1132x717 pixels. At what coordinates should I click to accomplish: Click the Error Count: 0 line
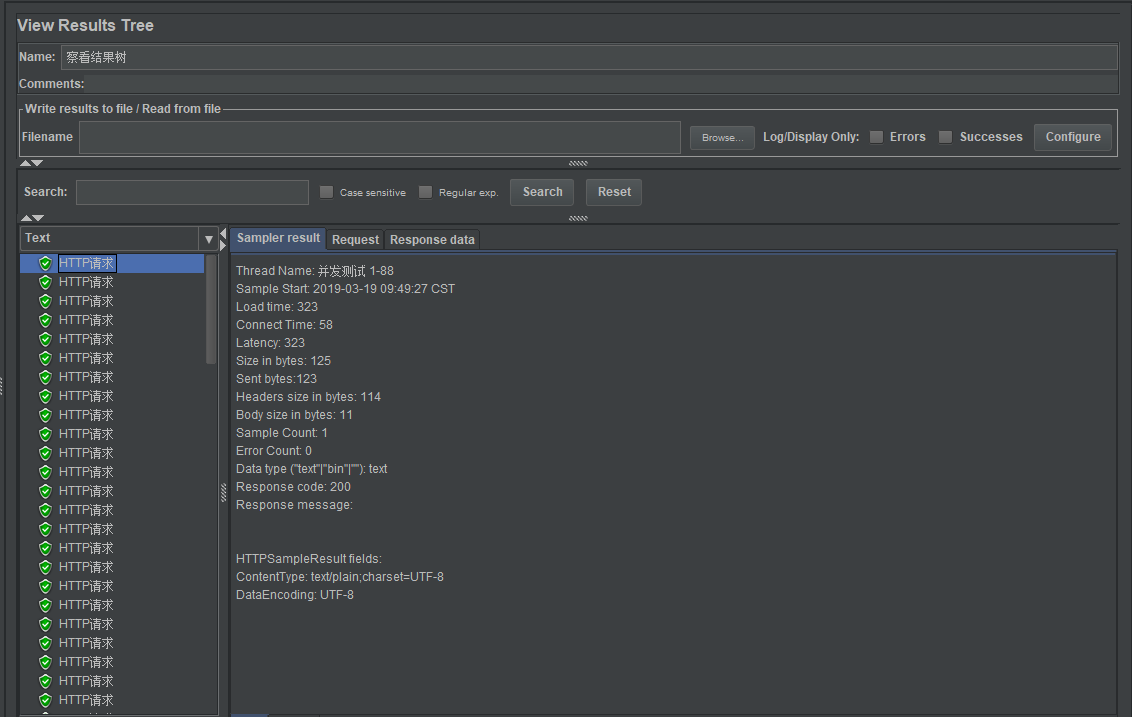point(274,451)
